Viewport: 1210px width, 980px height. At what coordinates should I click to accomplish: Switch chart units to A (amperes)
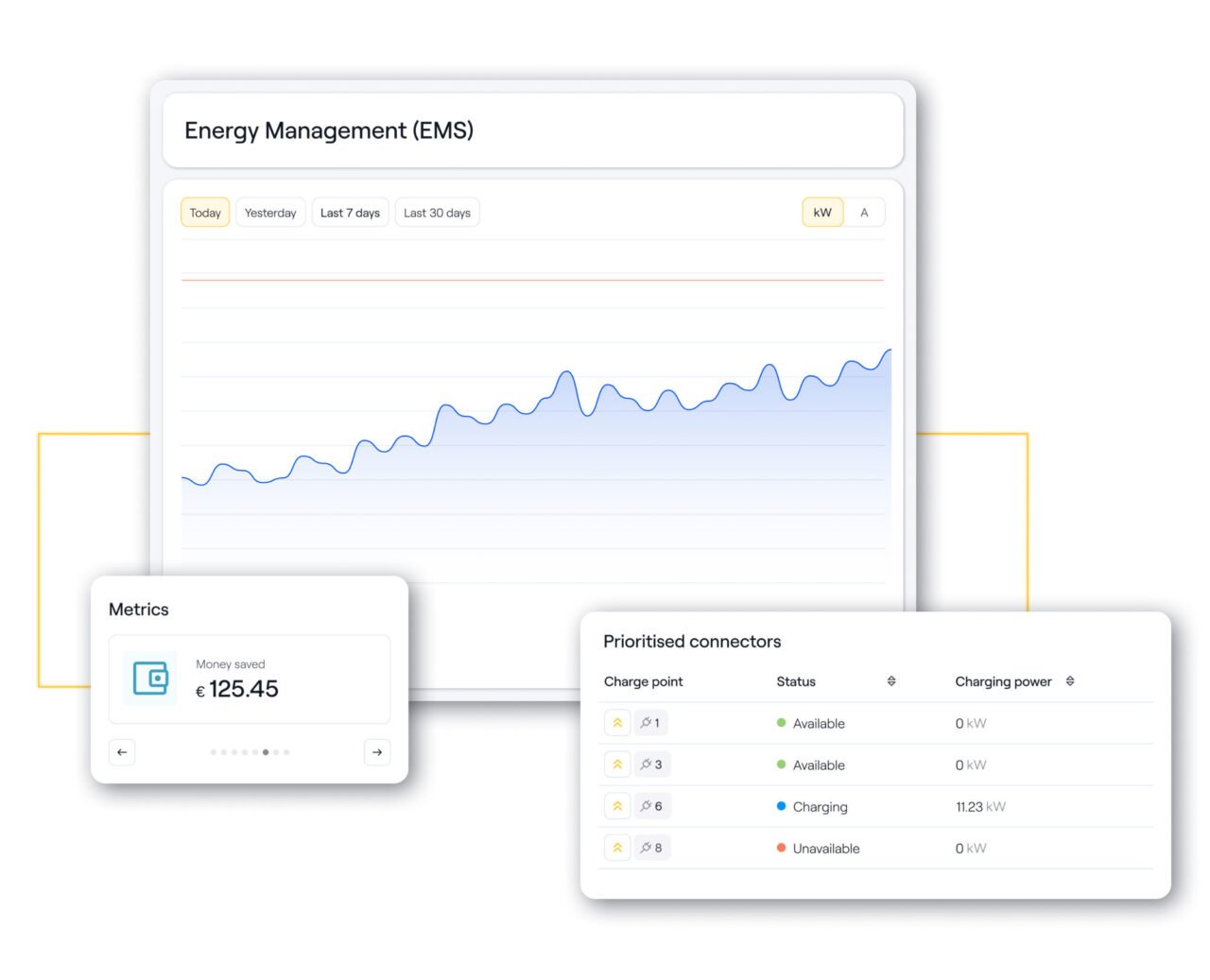click(x=864, y=213)
